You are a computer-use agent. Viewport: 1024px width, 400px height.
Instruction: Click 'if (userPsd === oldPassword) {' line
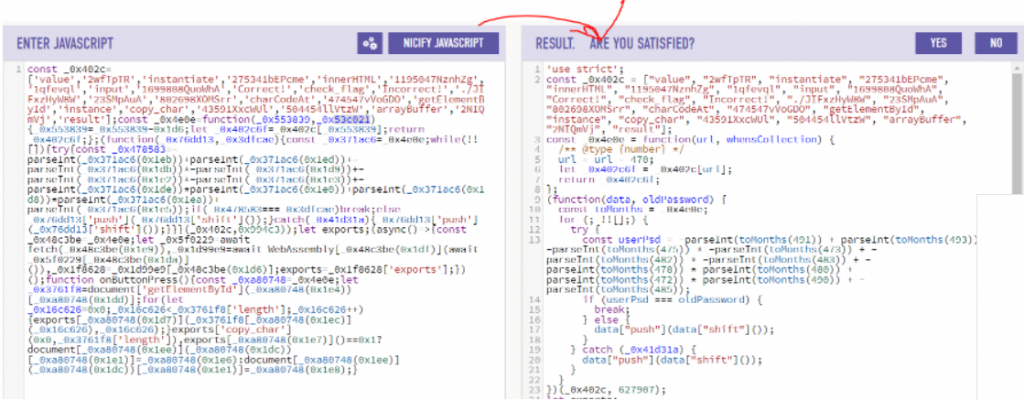pos(672,299)
